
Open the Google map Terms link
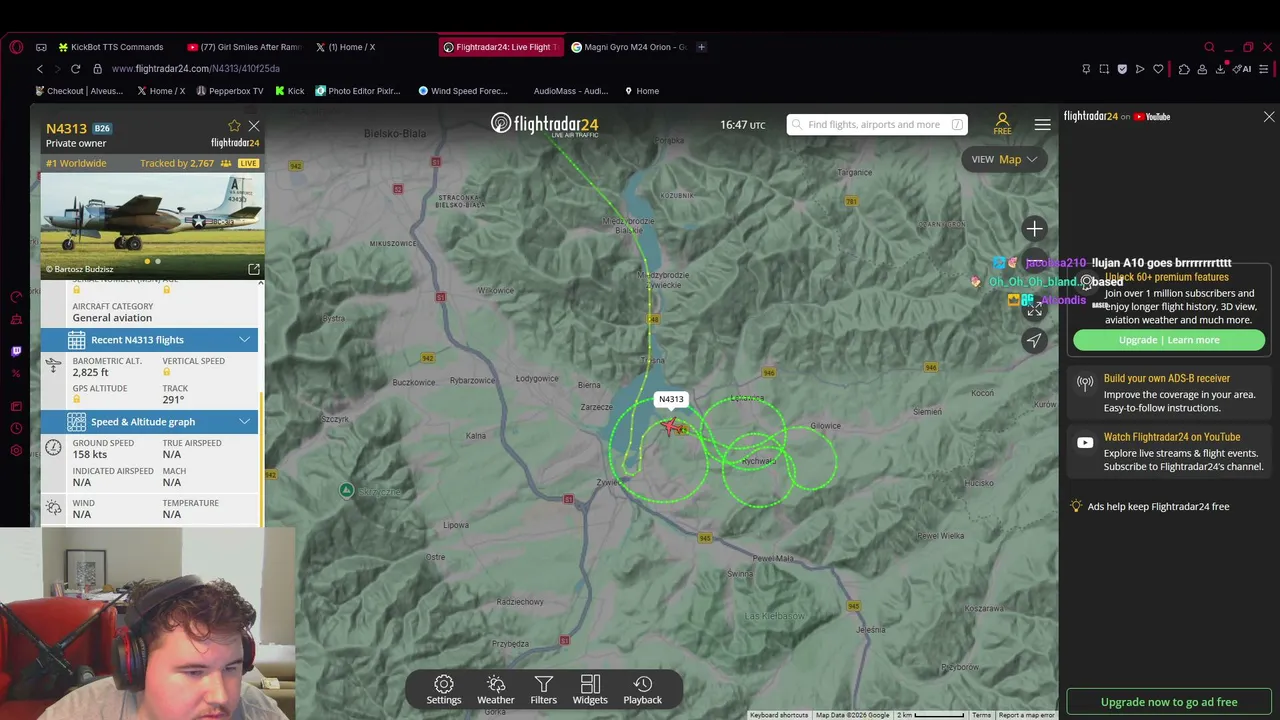tap(981, 715)
